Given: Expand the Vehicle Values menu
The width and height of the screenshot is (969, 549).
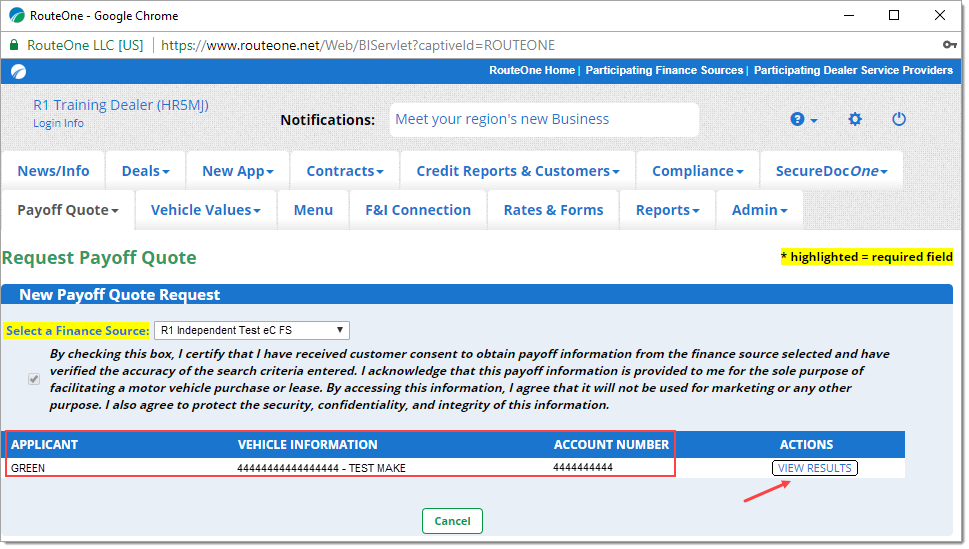Looking at the screenshot, I should coord(205,210).
